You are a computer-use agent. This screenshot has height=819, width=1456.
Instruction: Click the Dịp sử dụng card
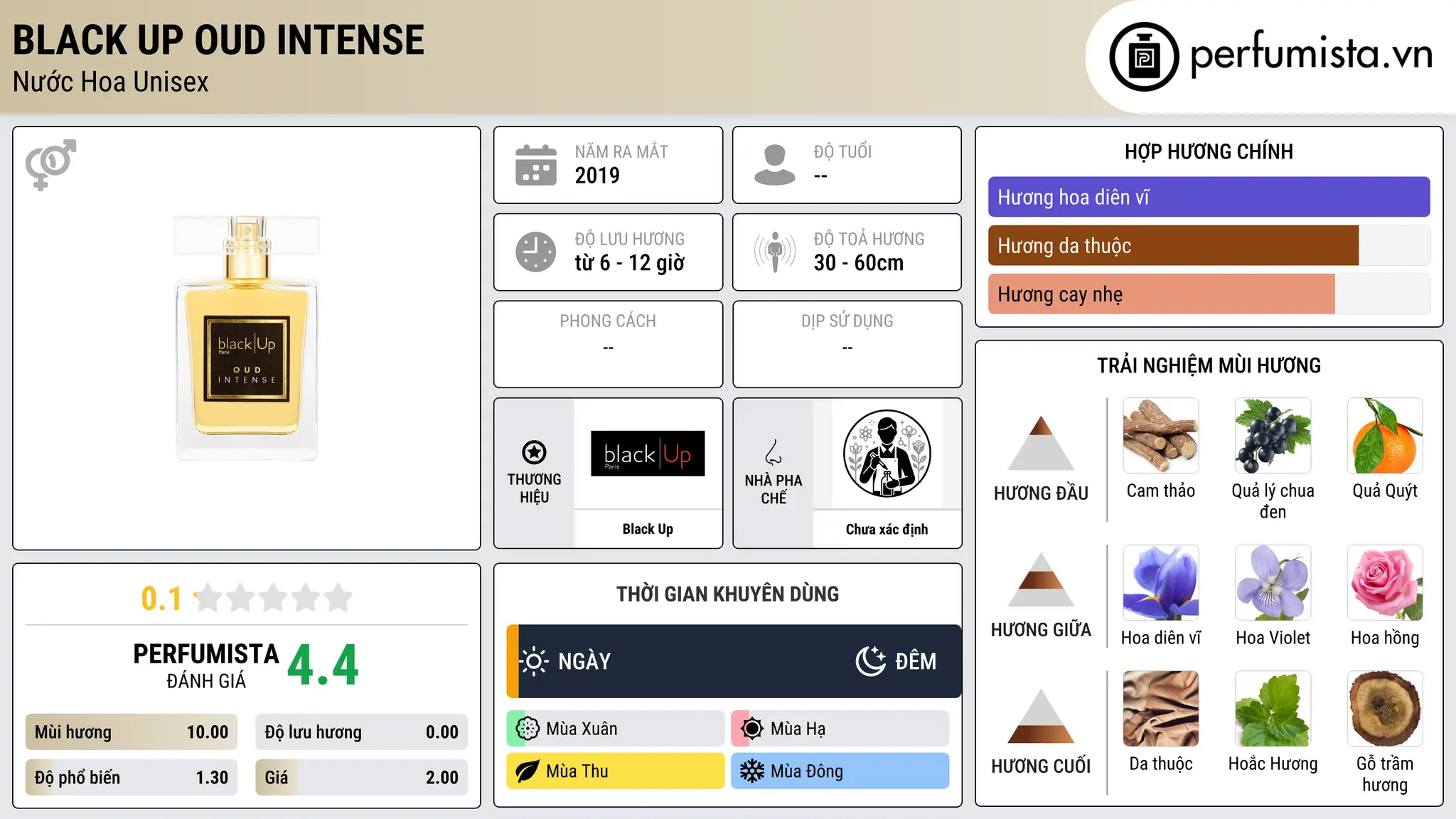pos(847,344)
